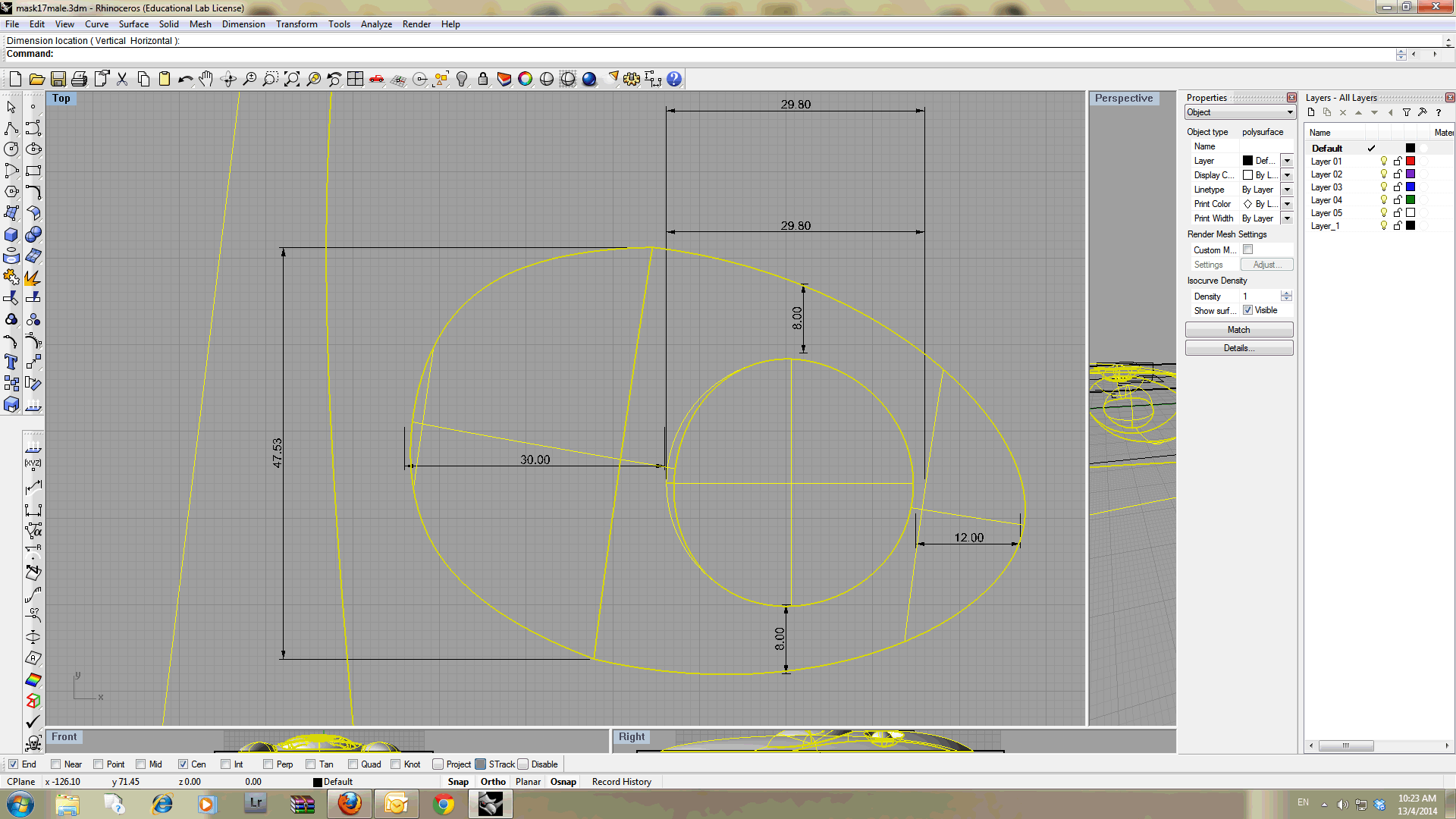Viewport: 1456px width, 819px height.
Task: Open the Dimension menu
Action: (243, 24)
